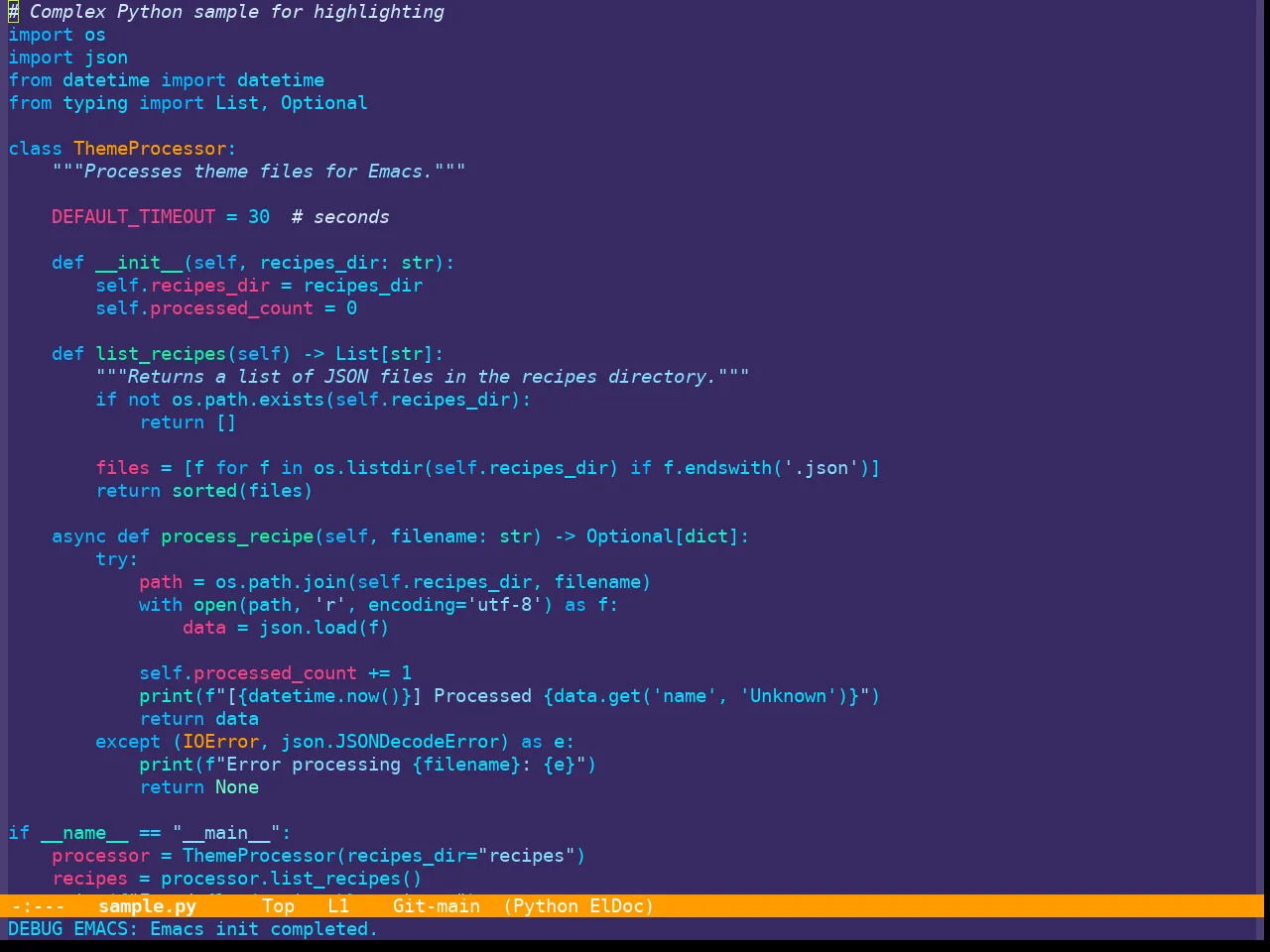This screenshot has height=952, width=1270.
Task: Click 'self.processed_count = 0' line
Action: click(x=226, y=308)
